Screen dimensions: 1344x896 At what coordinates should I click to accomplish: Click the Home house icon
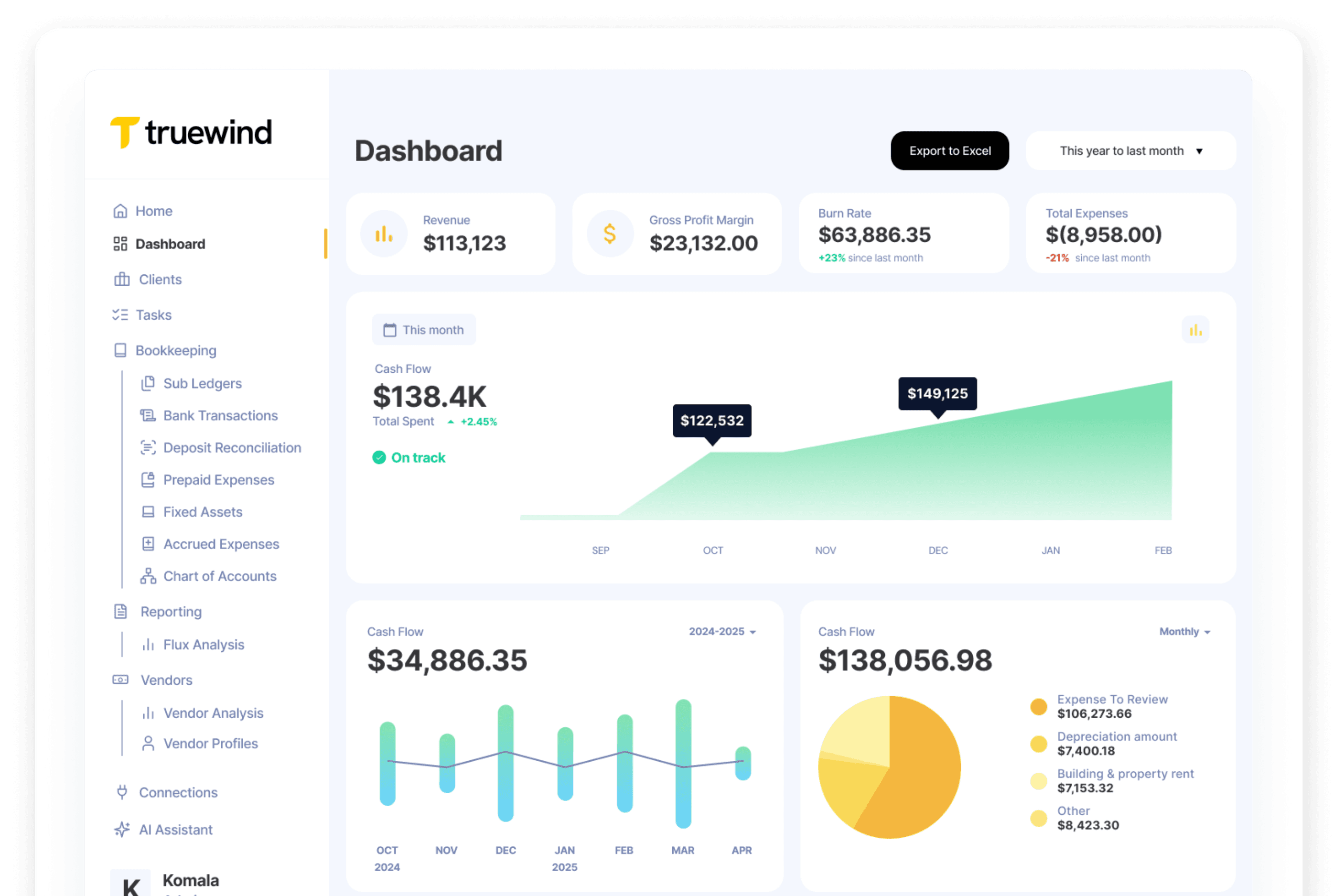tap(120, 211)
